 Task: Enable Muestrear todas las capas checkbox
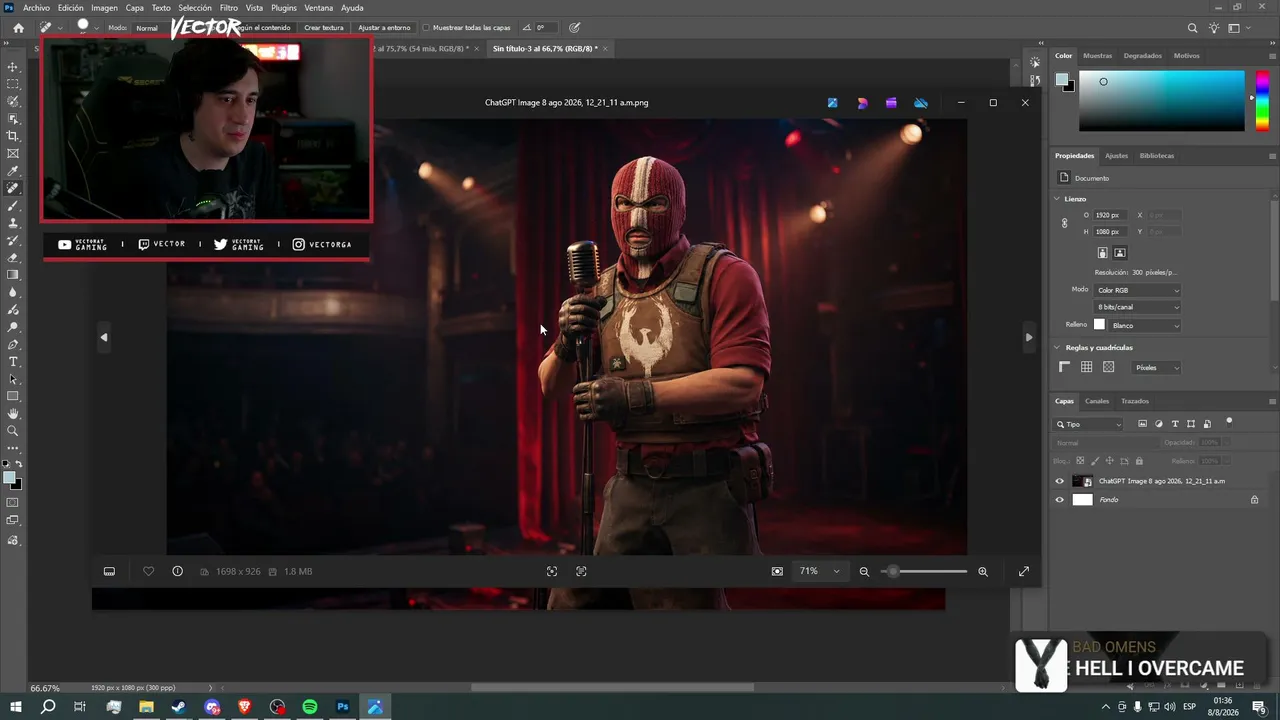click(x=426, y=28)
